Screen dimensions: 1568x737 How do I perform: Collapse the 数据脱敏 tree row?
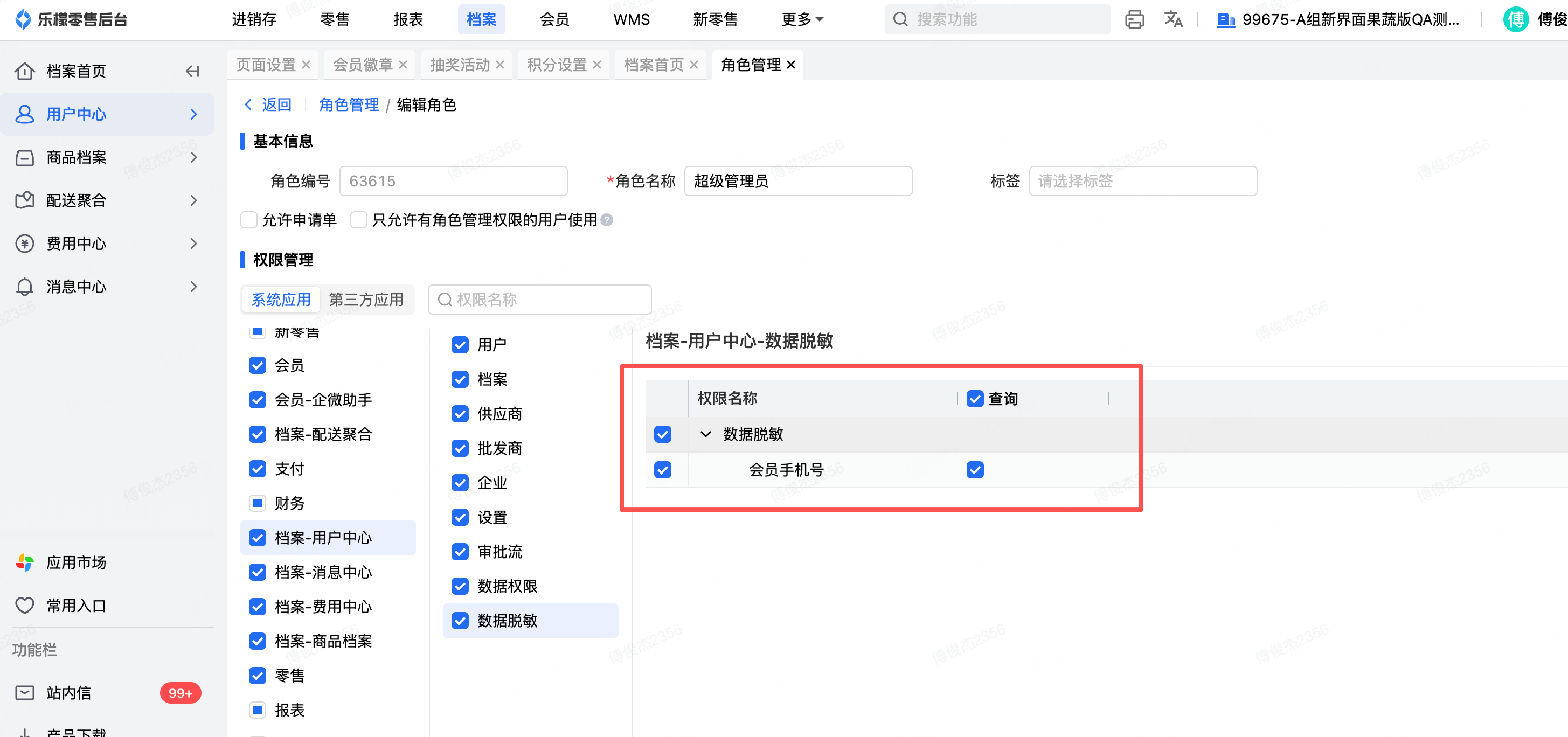pyautogui.click(x=705, y=435)
